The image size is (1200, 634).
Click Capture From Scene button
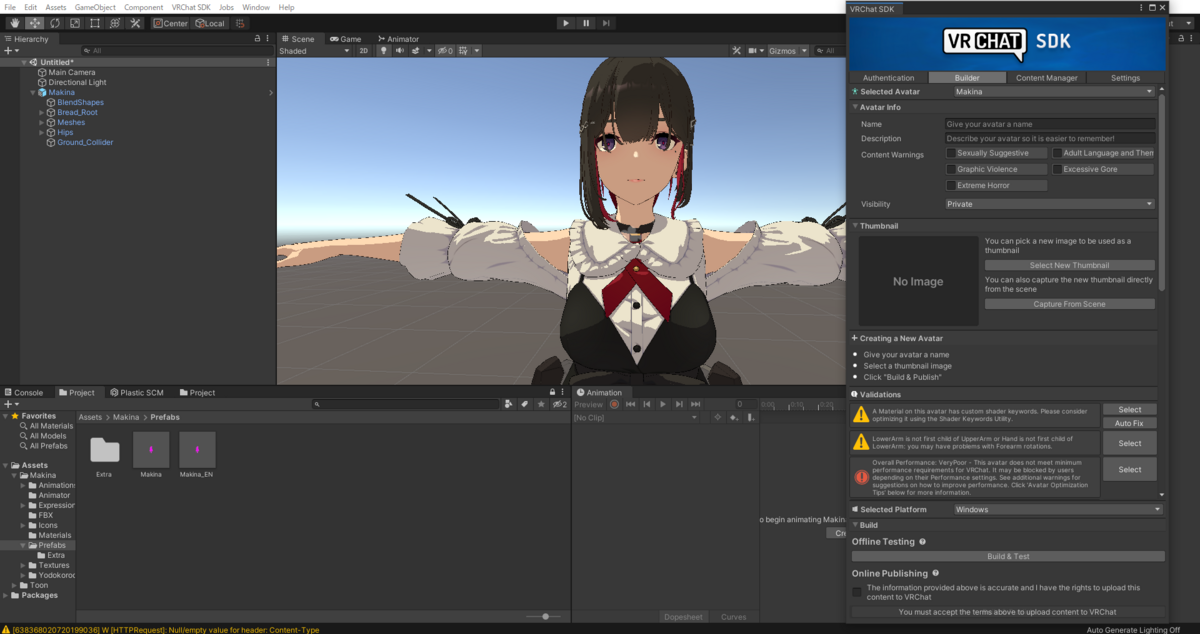(1069, 304)
